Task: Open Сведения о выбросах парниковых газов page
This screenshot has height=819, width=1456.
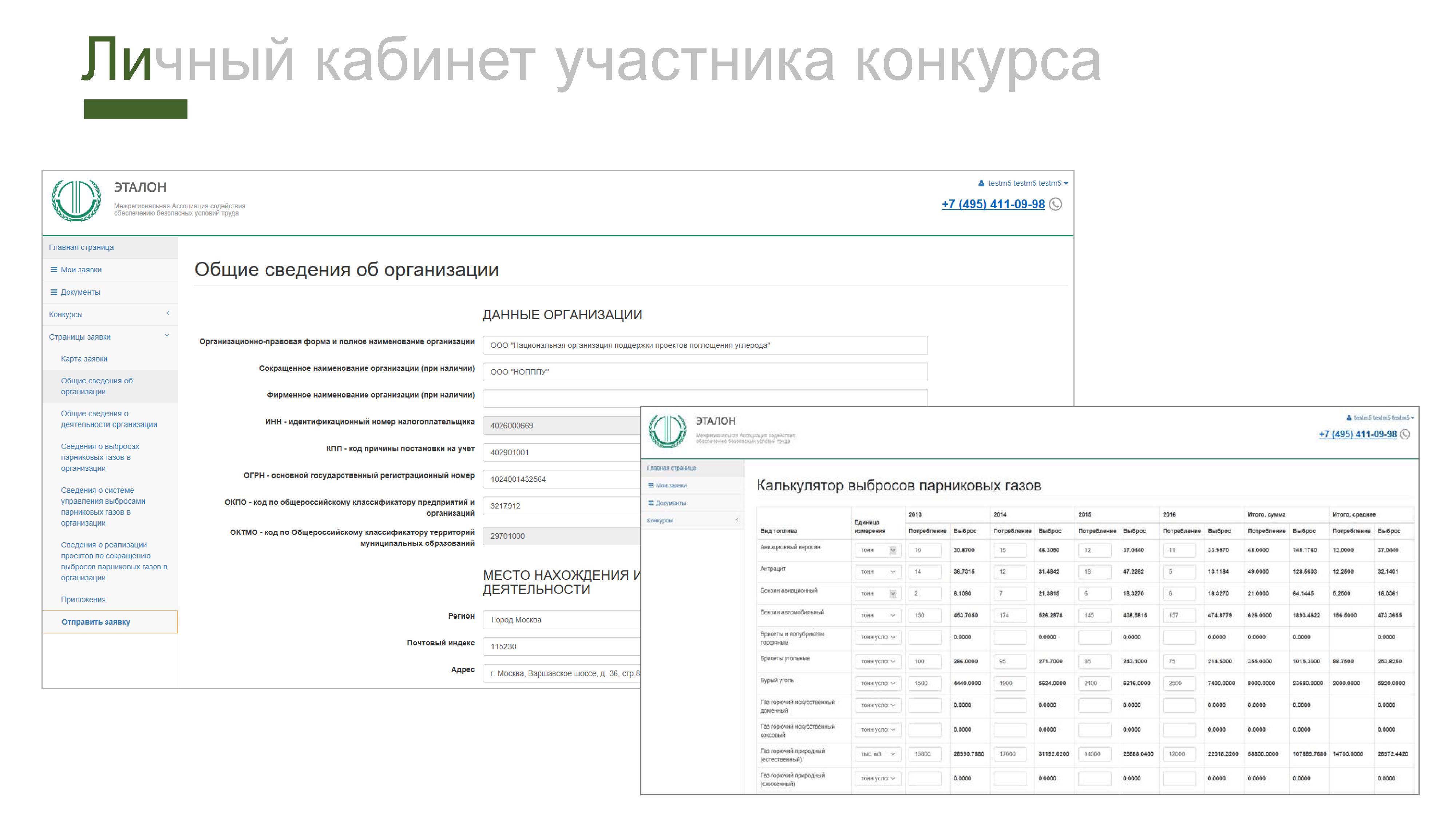Action: click(x=100, y=457)
